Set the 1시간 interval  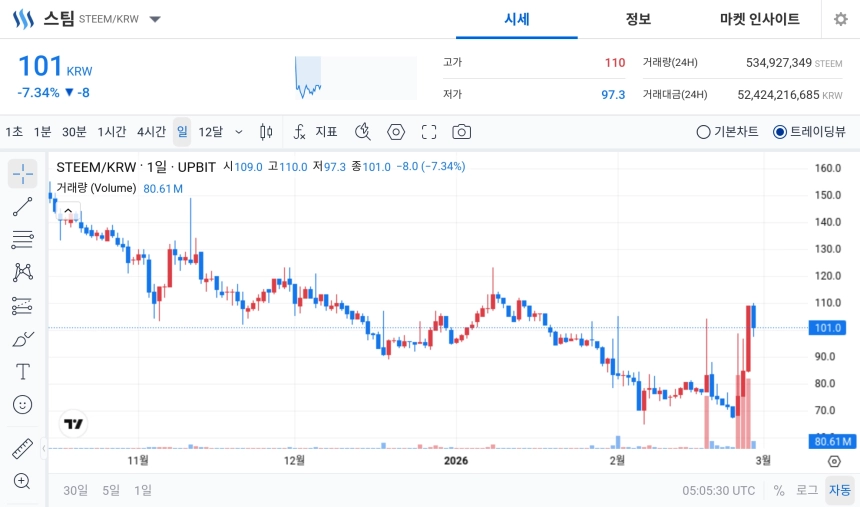(112, 132)
